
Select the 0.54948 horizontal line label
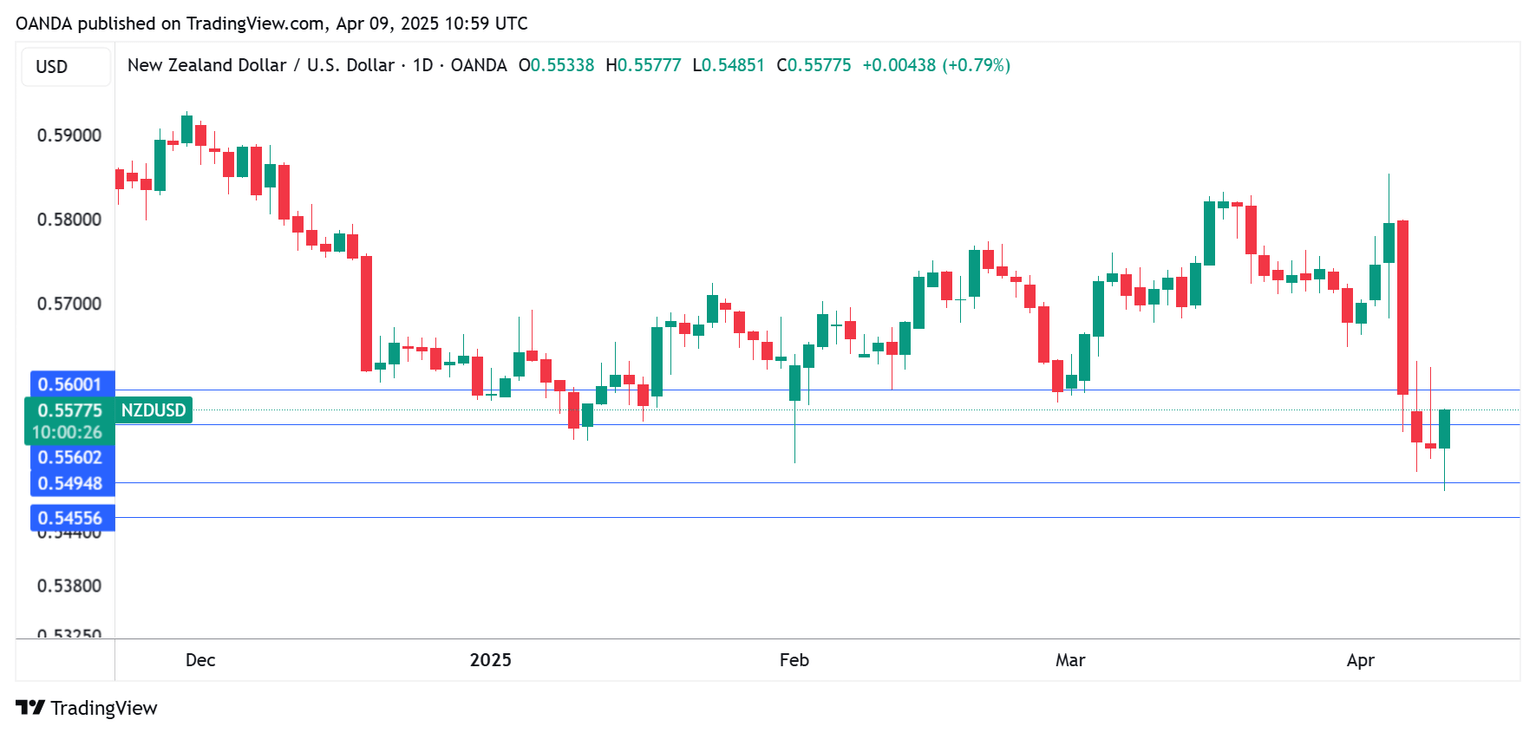69,484
